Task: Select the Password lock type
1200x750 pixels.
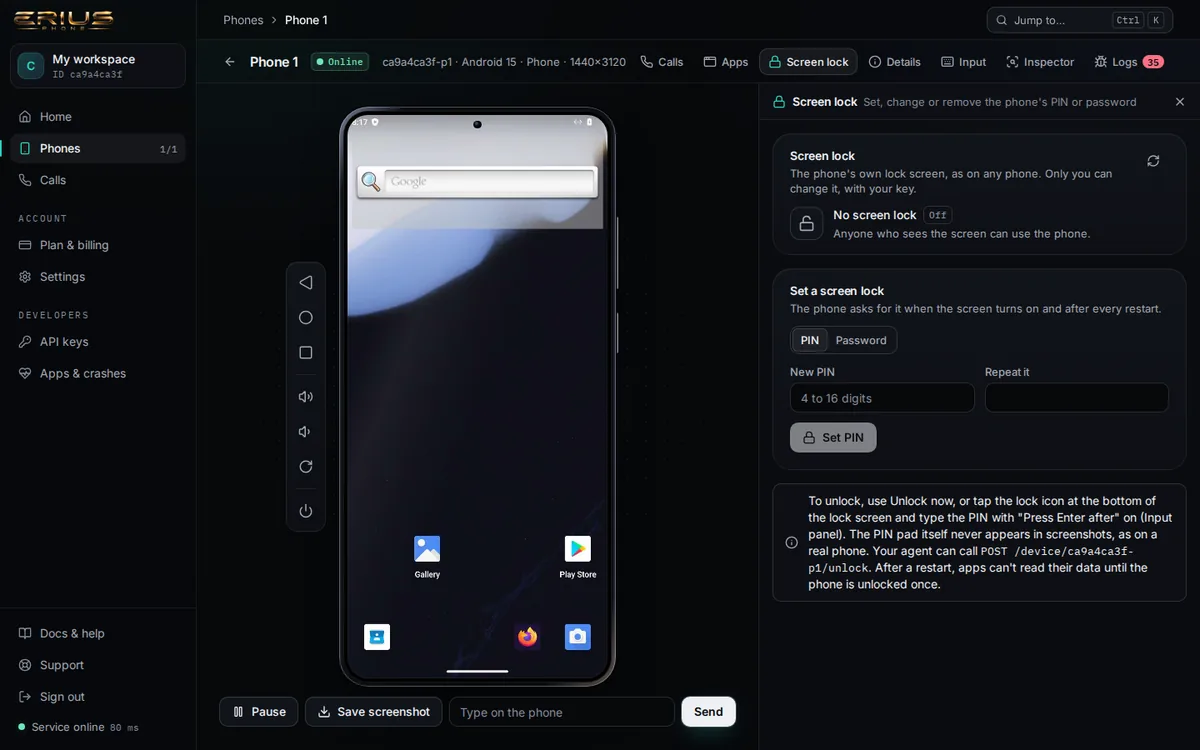Action: pyautogui.click(x=861, y=341)
